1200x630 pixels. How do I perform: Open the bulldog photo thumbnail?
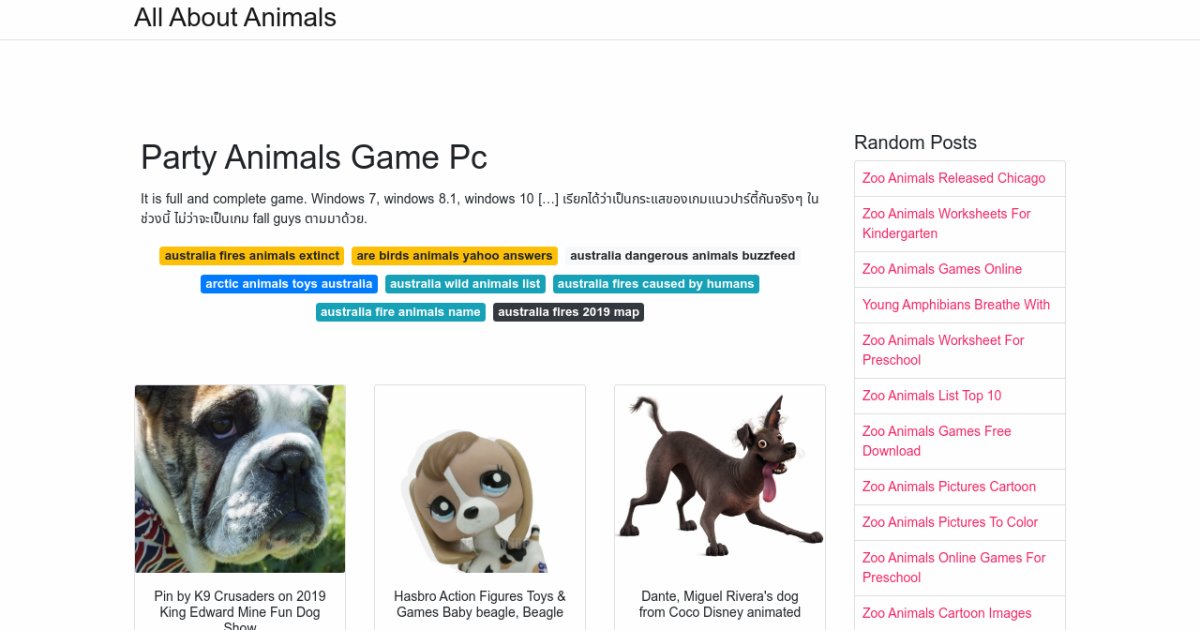point(240,479)
